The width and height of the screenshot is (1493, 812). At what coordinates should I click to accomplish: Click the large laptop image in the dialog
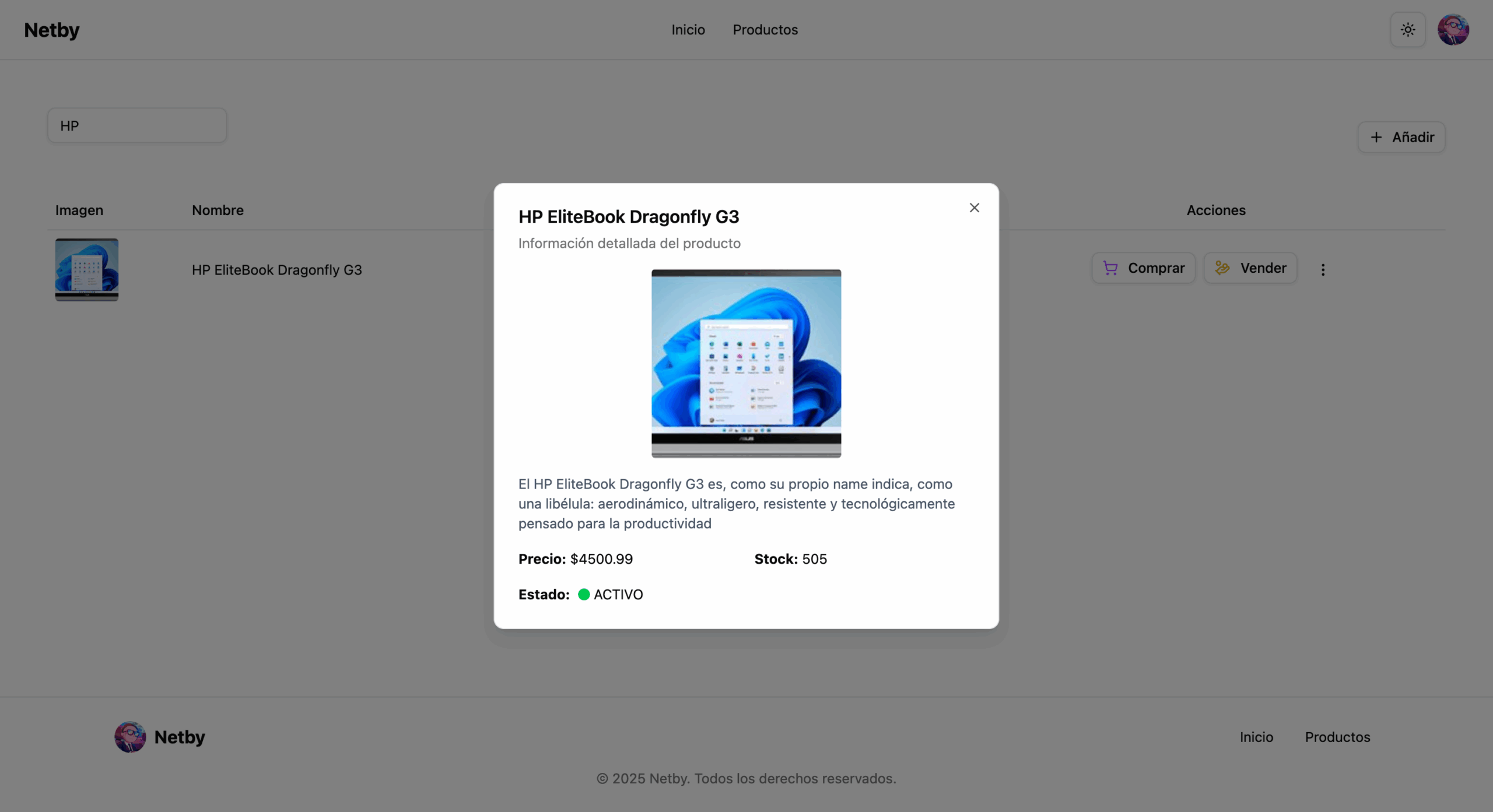click(746, 363)
